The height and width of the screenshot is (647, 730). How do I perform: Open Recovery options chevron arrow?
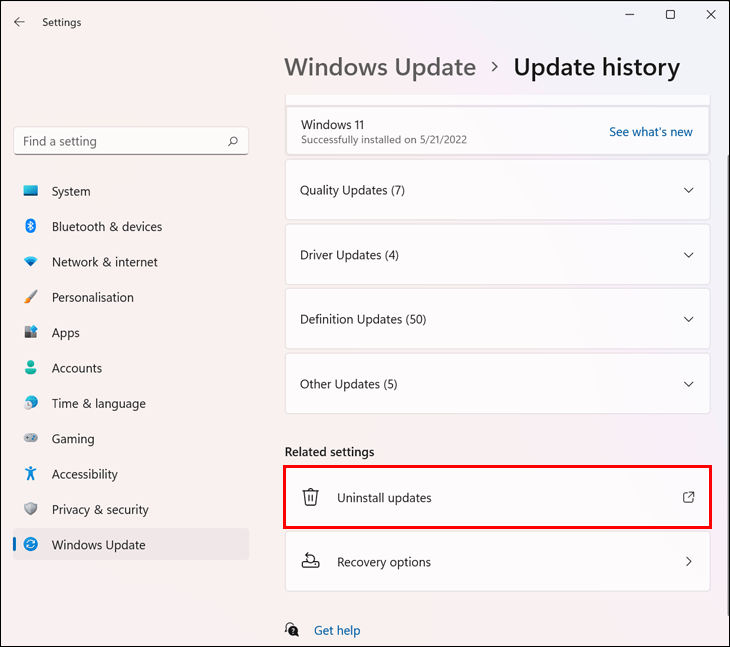click(x=689, y=561)
